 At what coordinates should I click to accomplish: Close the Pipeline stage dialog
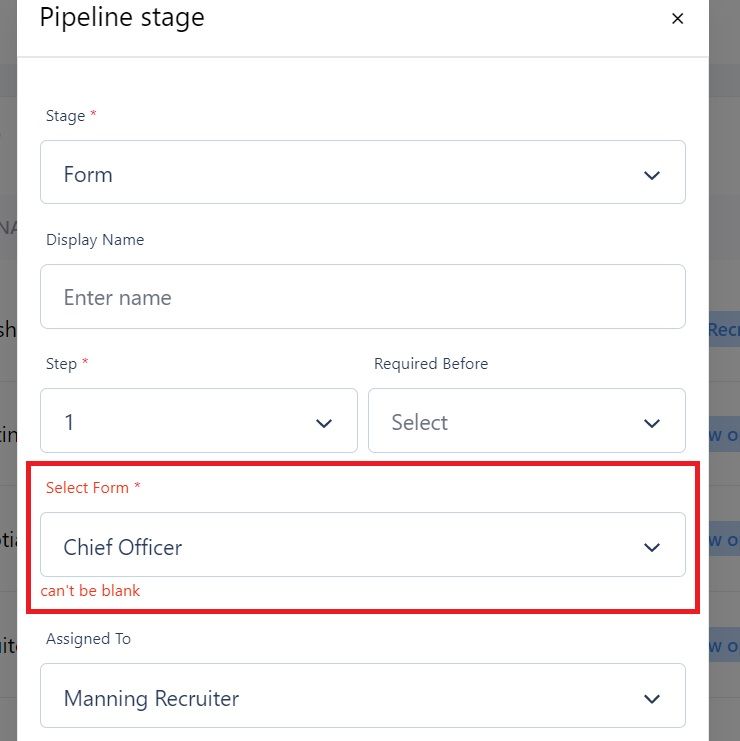[x=677, y=18]
